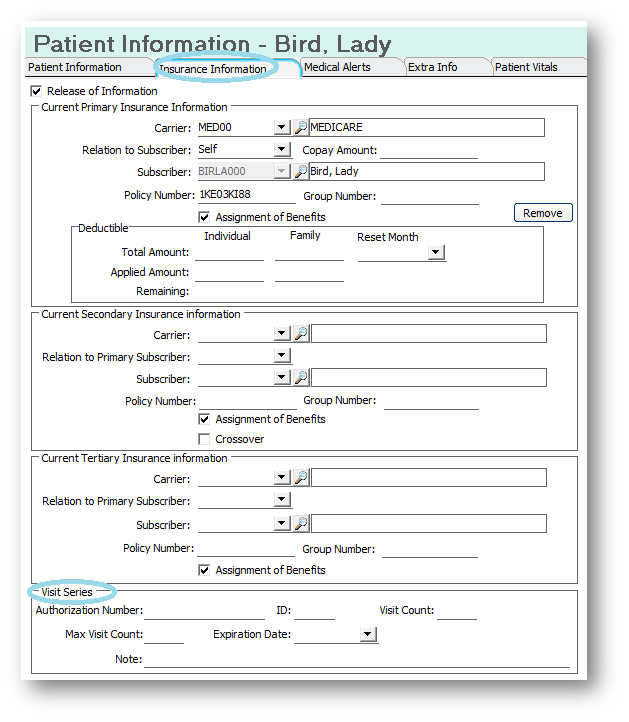Click primary Subscriber magnifier lookup icon

coord(301,171)
